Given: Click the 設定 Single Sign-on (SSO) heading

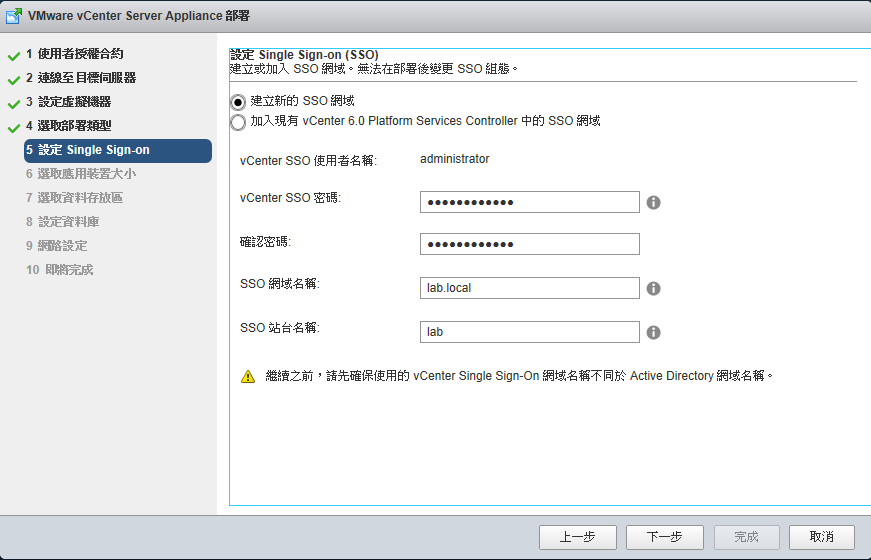Looking at the screenshot, I should pos(304,54).
